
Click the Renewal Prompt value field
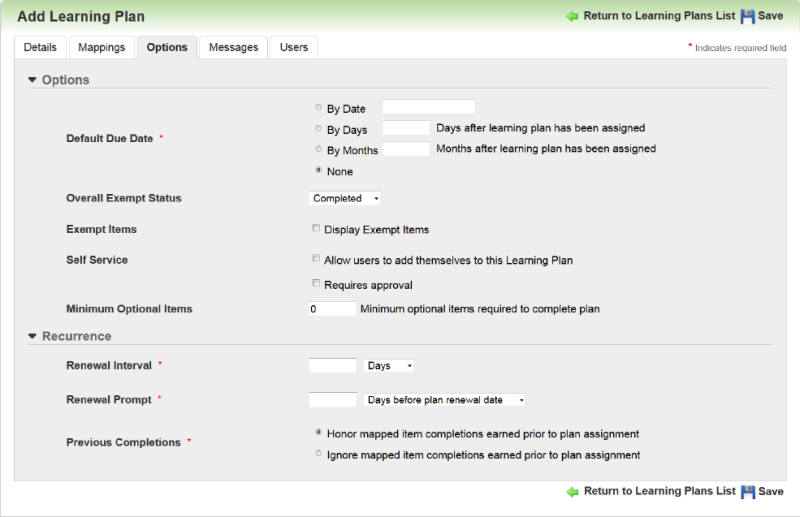click(x=332, y=400)
